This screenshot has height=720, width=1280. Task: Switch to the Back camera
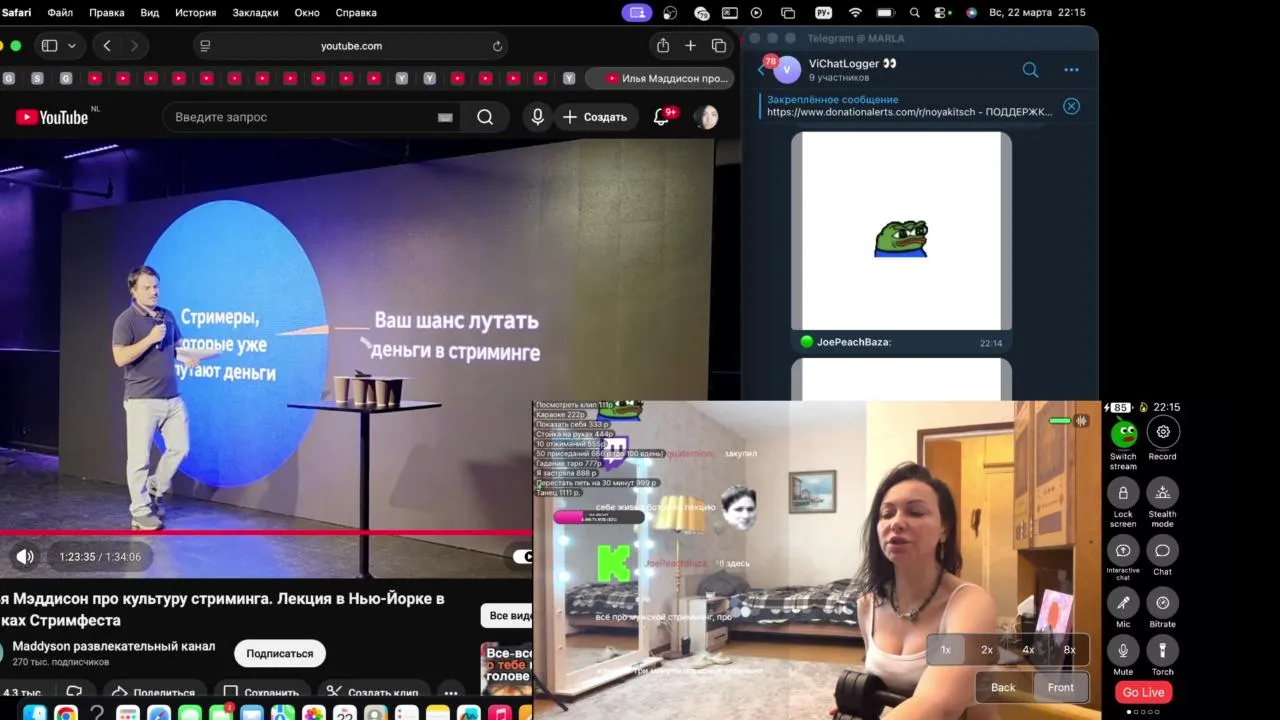coord(1003,687)
